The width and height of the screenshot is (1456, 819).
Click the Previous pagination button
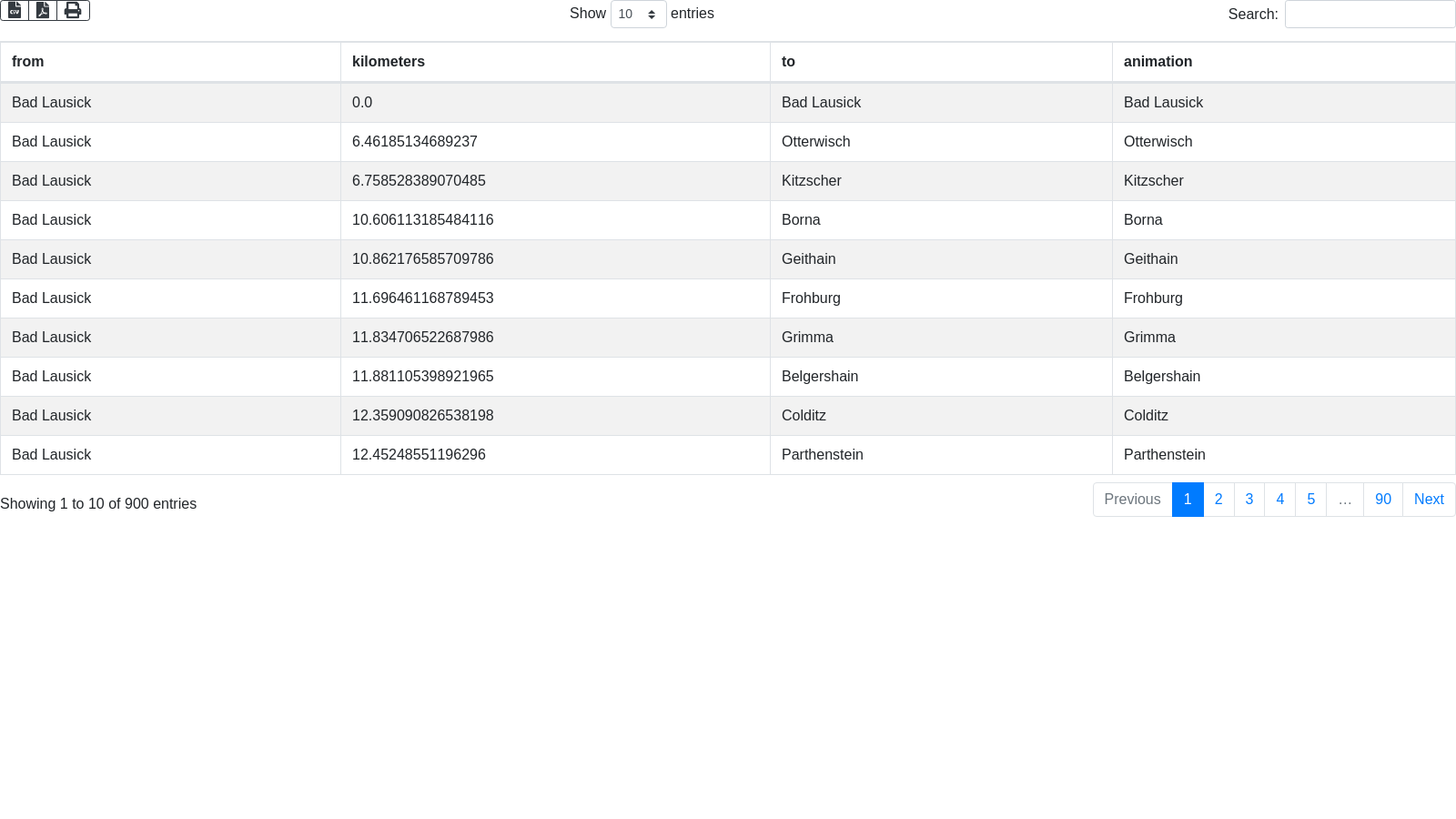point(1132,500)
